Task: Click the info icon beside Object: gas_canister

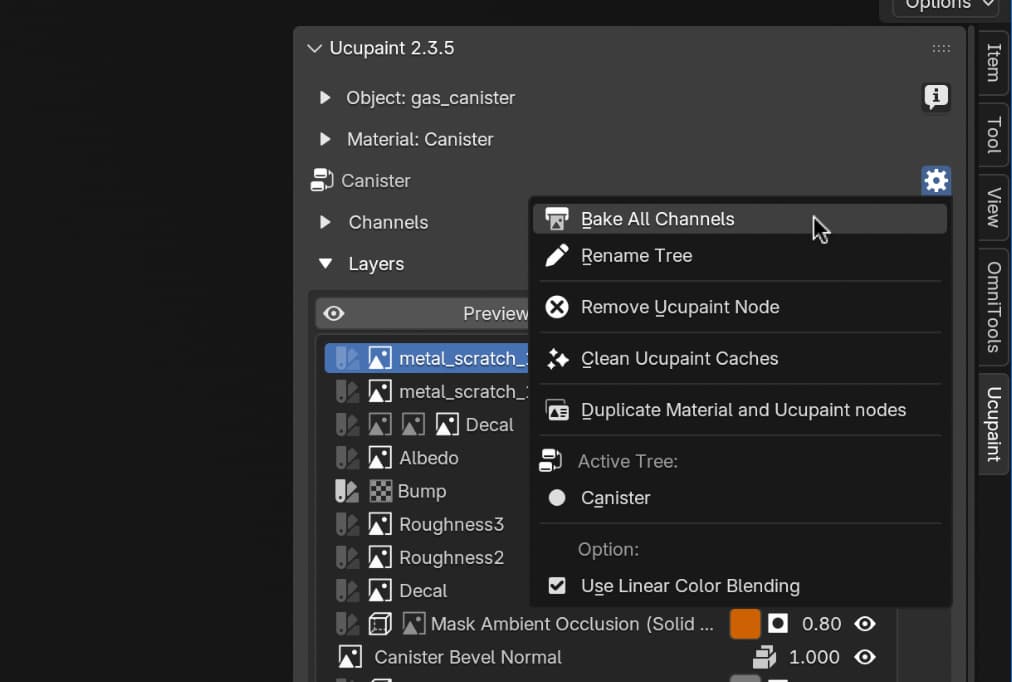Action: (936, 97)
